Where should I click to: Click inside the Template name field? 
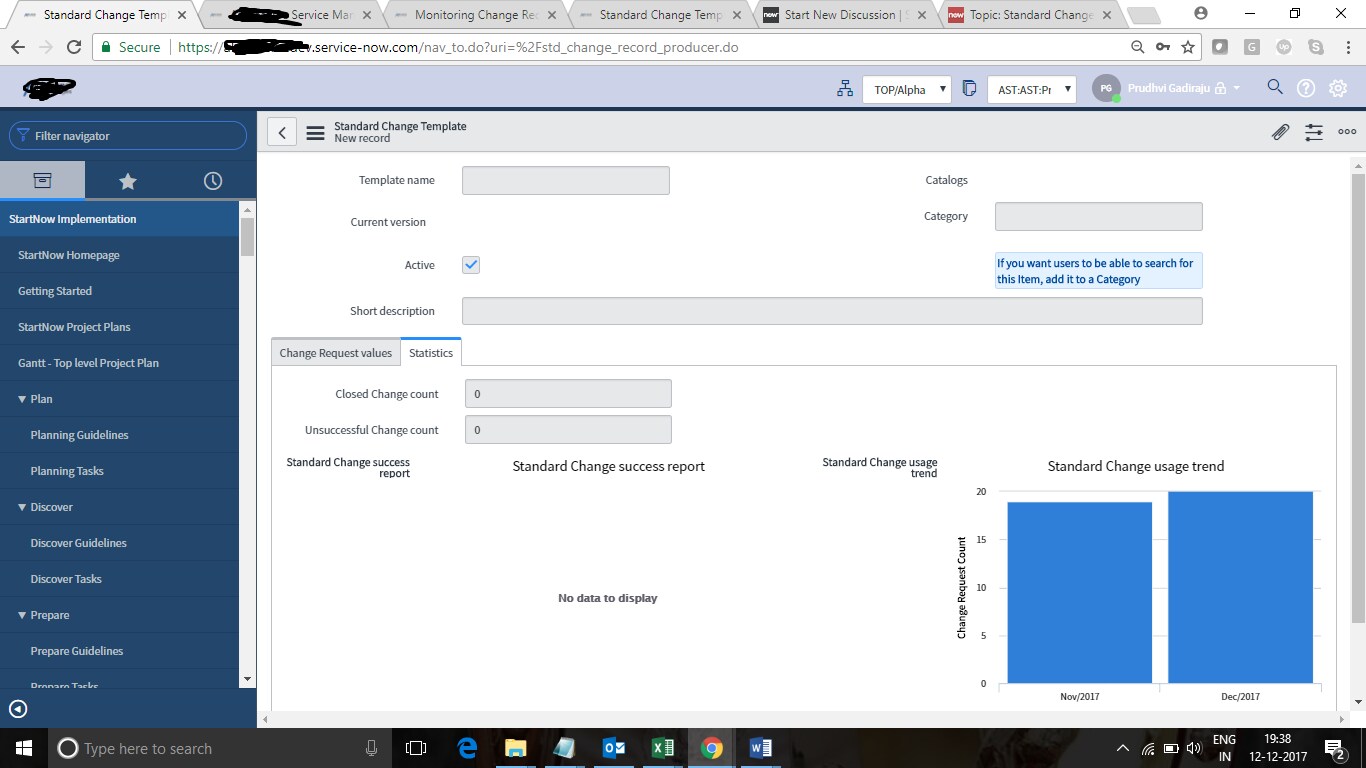[565, 180]
